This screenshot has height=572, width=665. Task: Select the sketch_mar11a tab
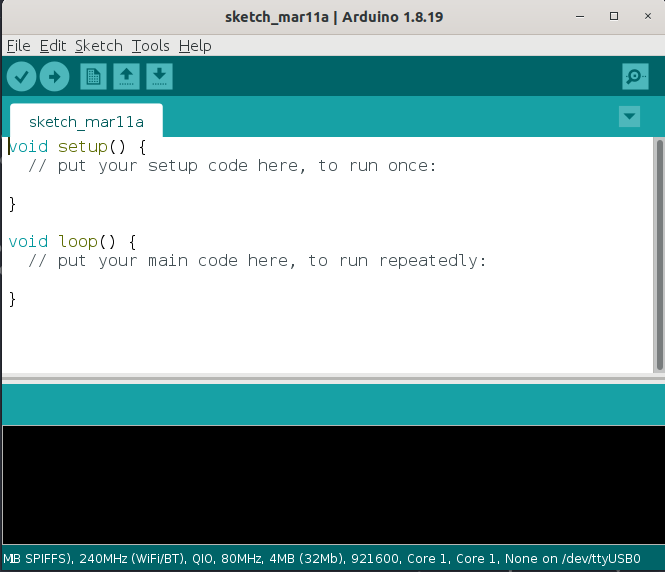click(87, 122)
